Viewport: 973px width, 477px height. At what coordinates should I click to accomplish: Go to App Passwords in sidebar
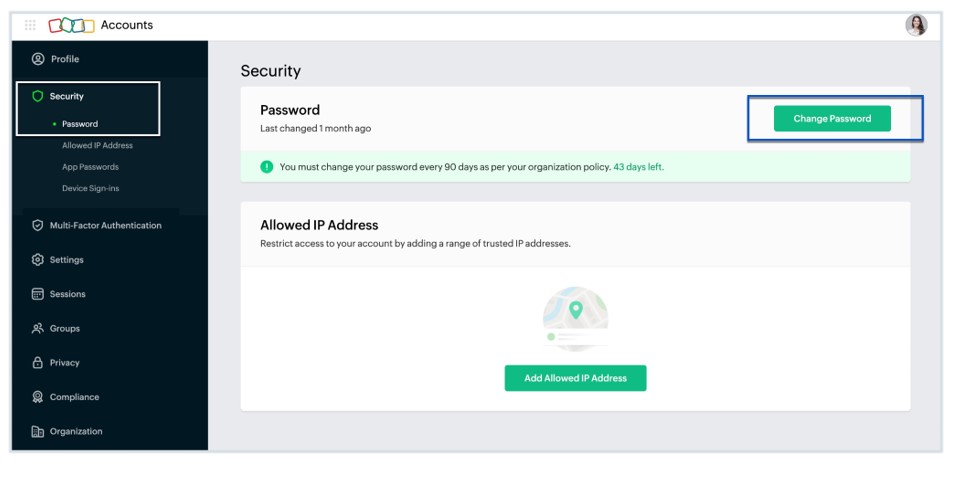[90, 167]
